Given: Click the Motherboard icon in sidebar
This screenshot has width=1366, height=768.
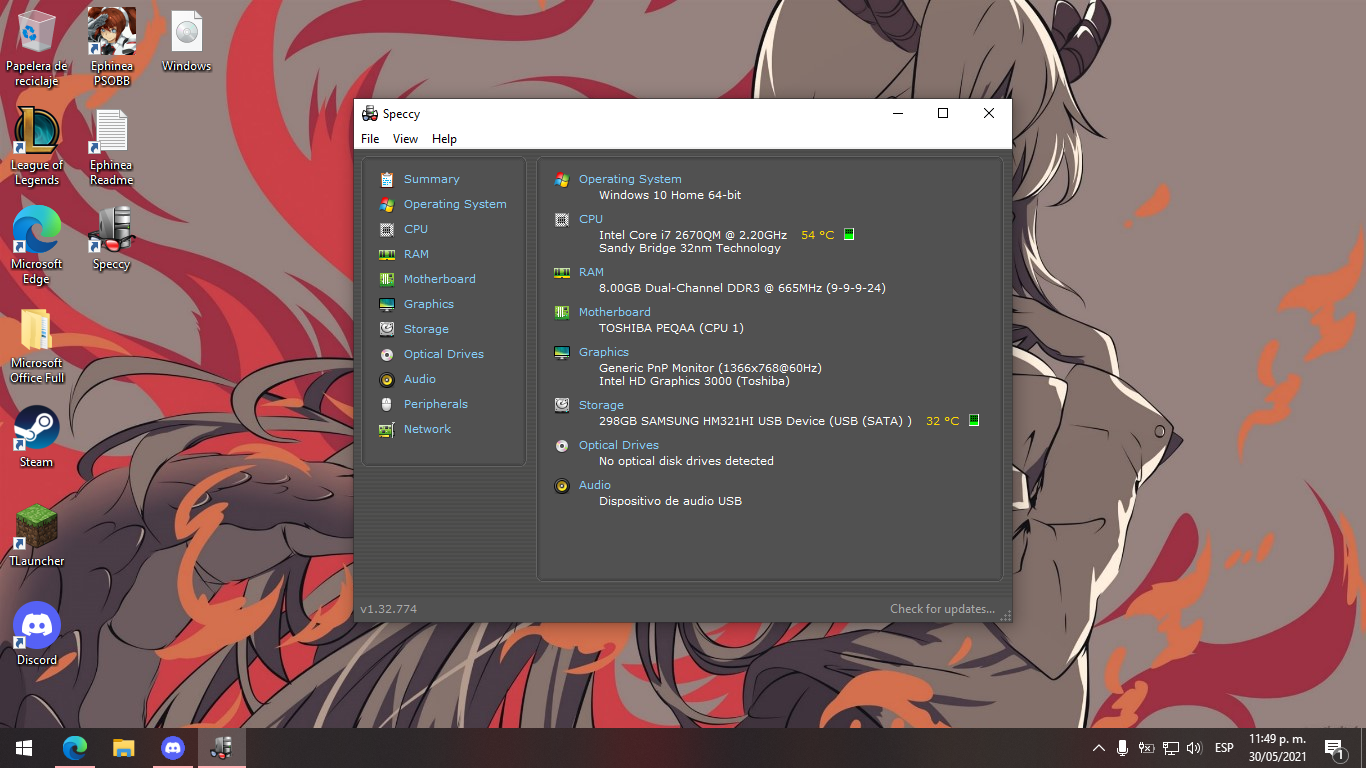Looking at the screenshot, I should coord(387,279).
